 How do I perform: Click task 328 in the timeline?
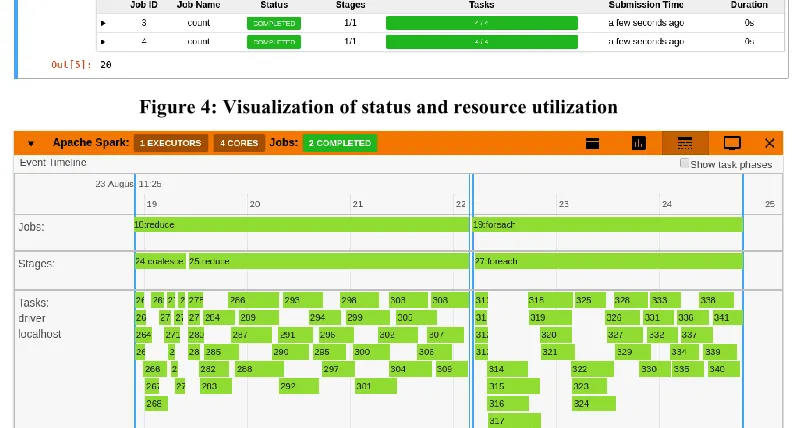[x=630, y=300]
